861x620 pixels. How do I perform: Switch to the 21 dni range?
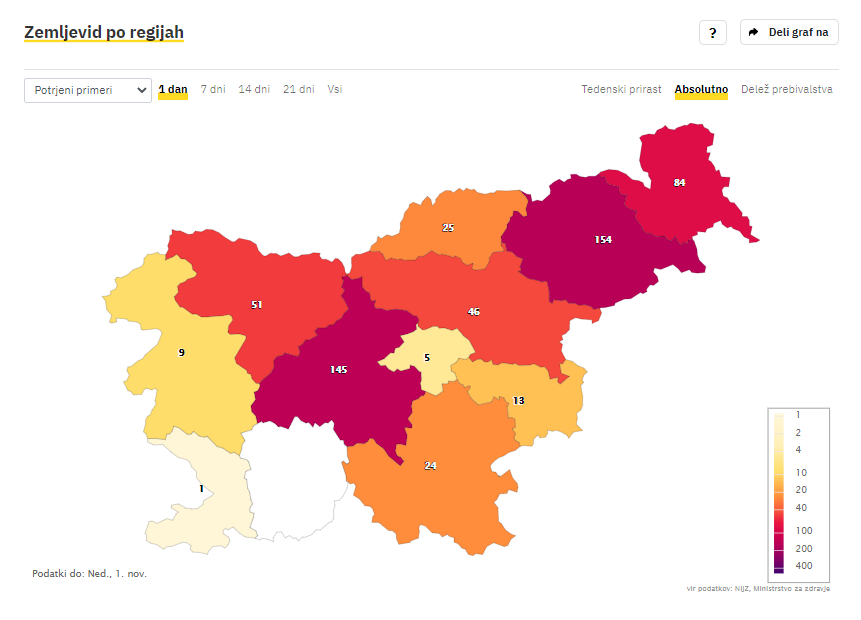tap(299, 89)
